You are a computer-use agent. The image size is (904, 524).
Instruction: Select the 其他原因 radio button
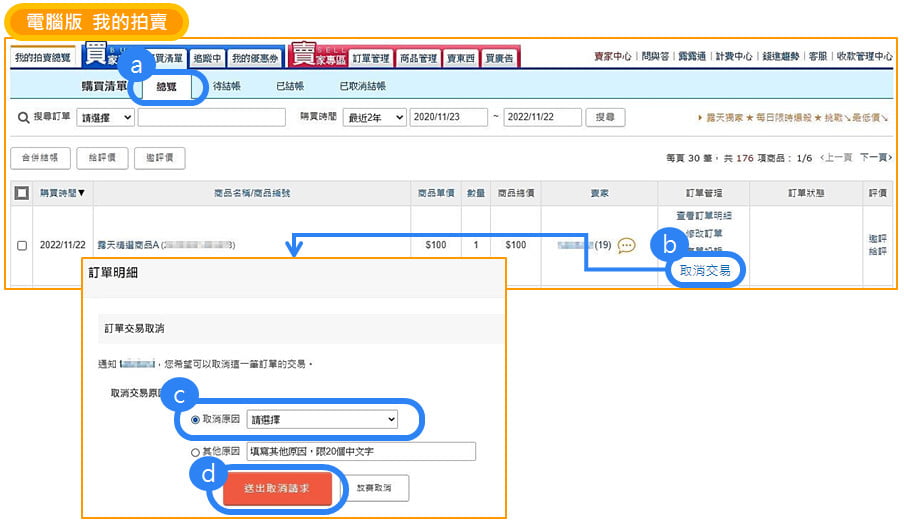(x=195, y=452)
